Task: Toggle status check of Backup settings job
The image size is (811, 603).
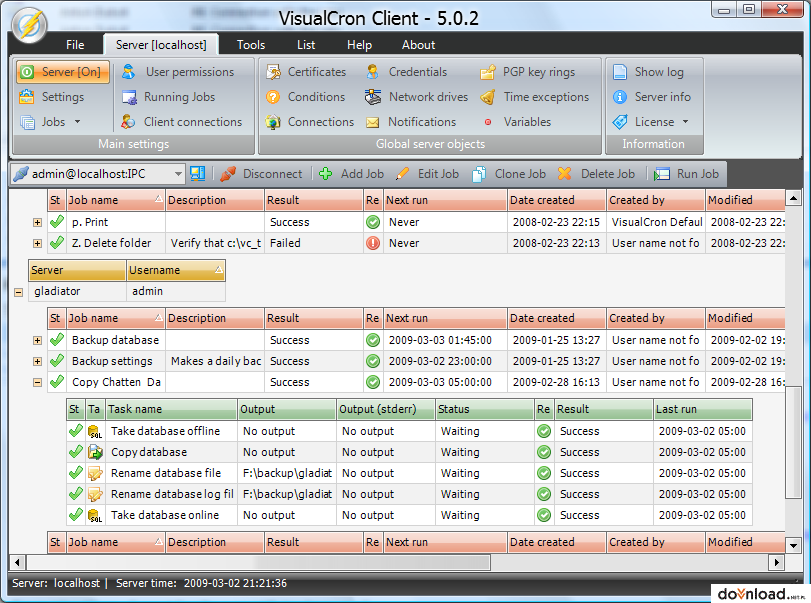Action: pyautogui.click(x=56, y=360)
